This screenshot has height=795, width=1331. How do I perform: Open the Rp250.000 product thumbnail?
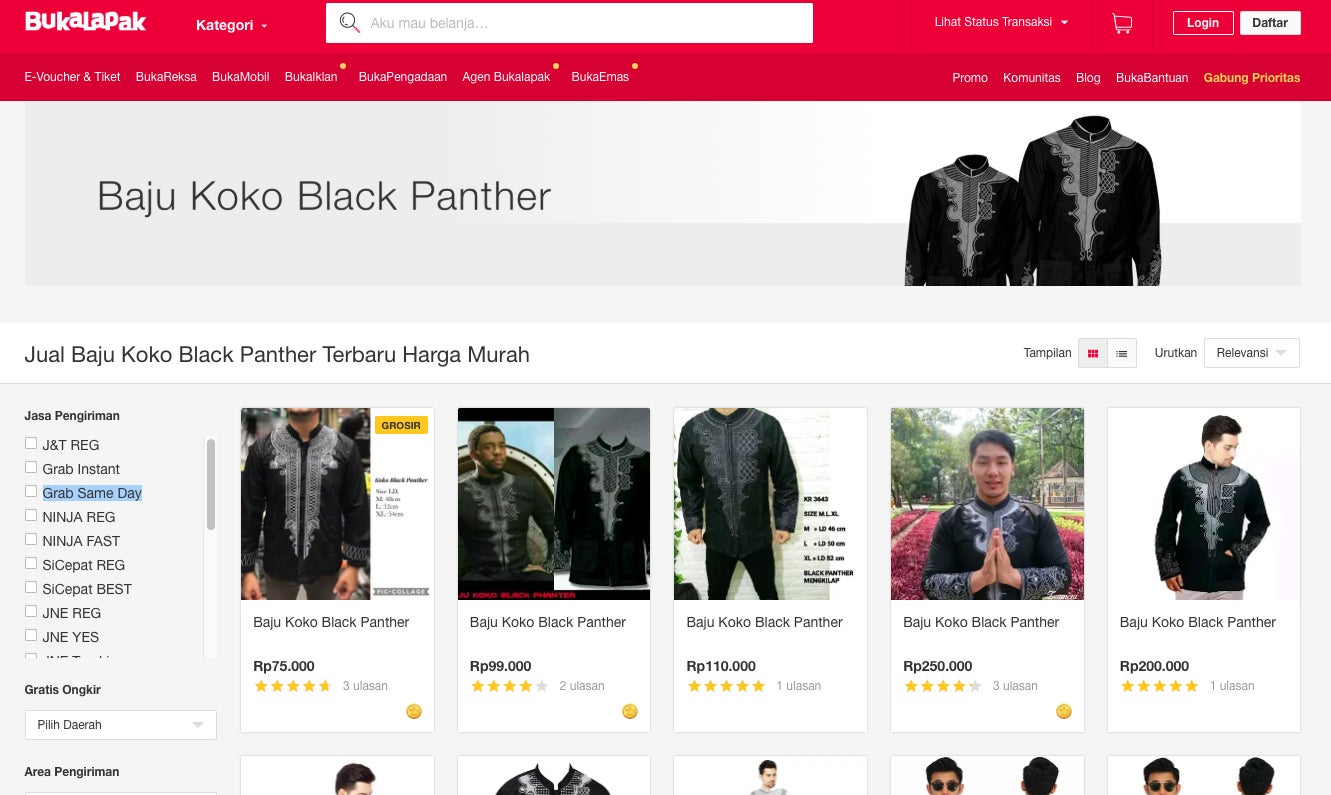click(x=987, y=504)
